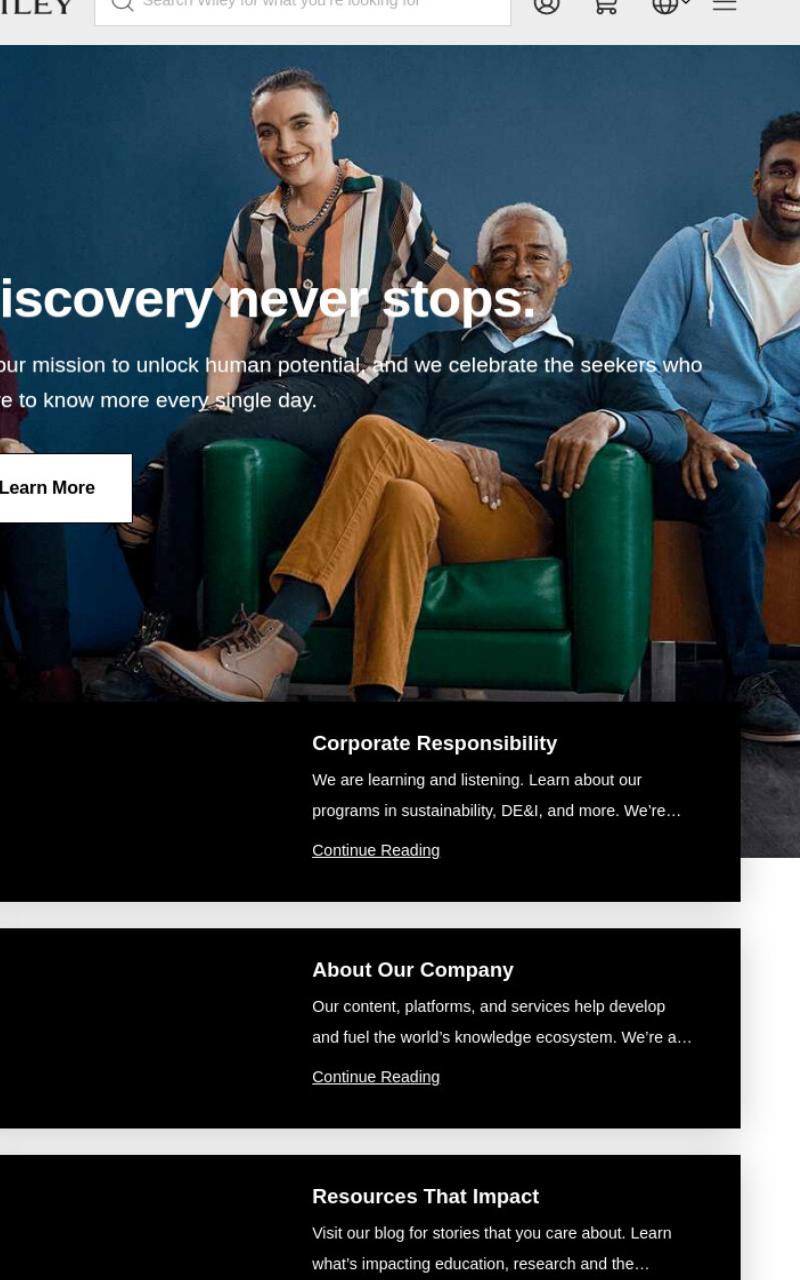The width and height of the screenshot is (800, 1280).
Task: Expand the chevron beside the globe
Action: tap(686, 3)
